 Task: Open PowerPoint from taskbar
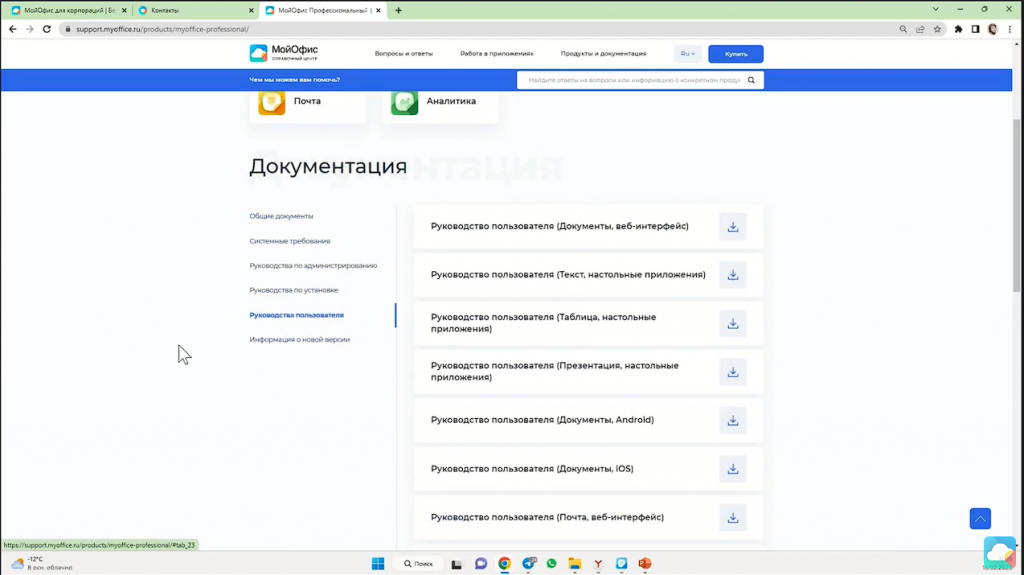[x=645, y=563]
